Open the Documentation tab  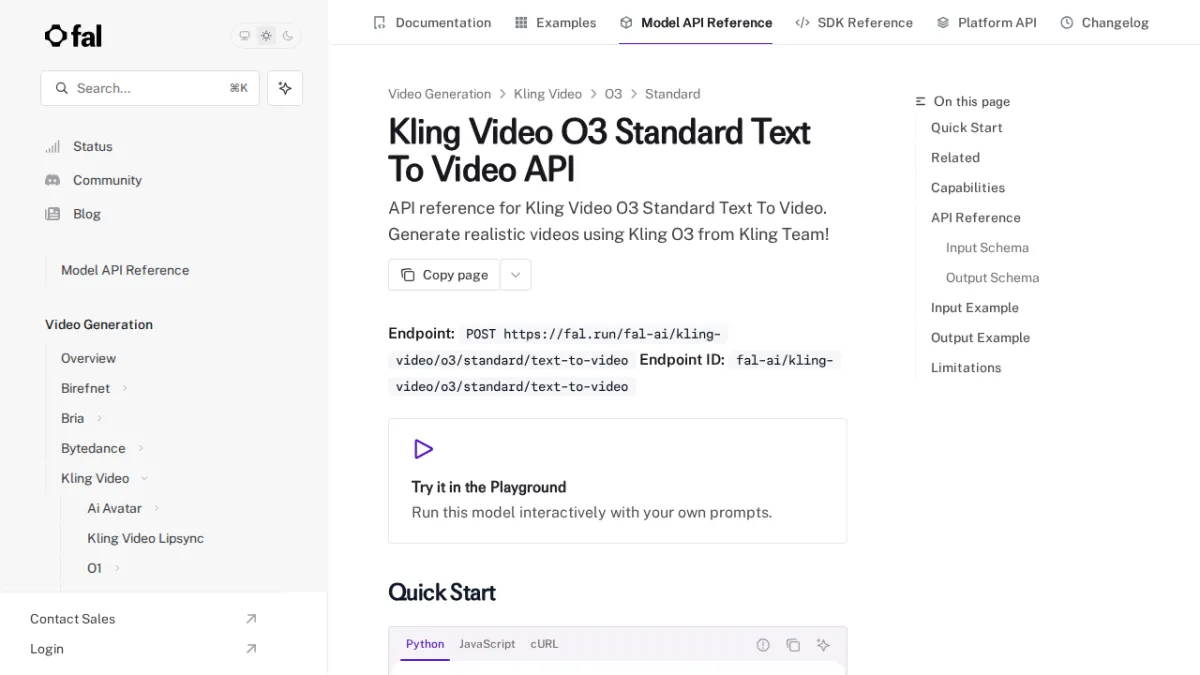coord(432,22)
